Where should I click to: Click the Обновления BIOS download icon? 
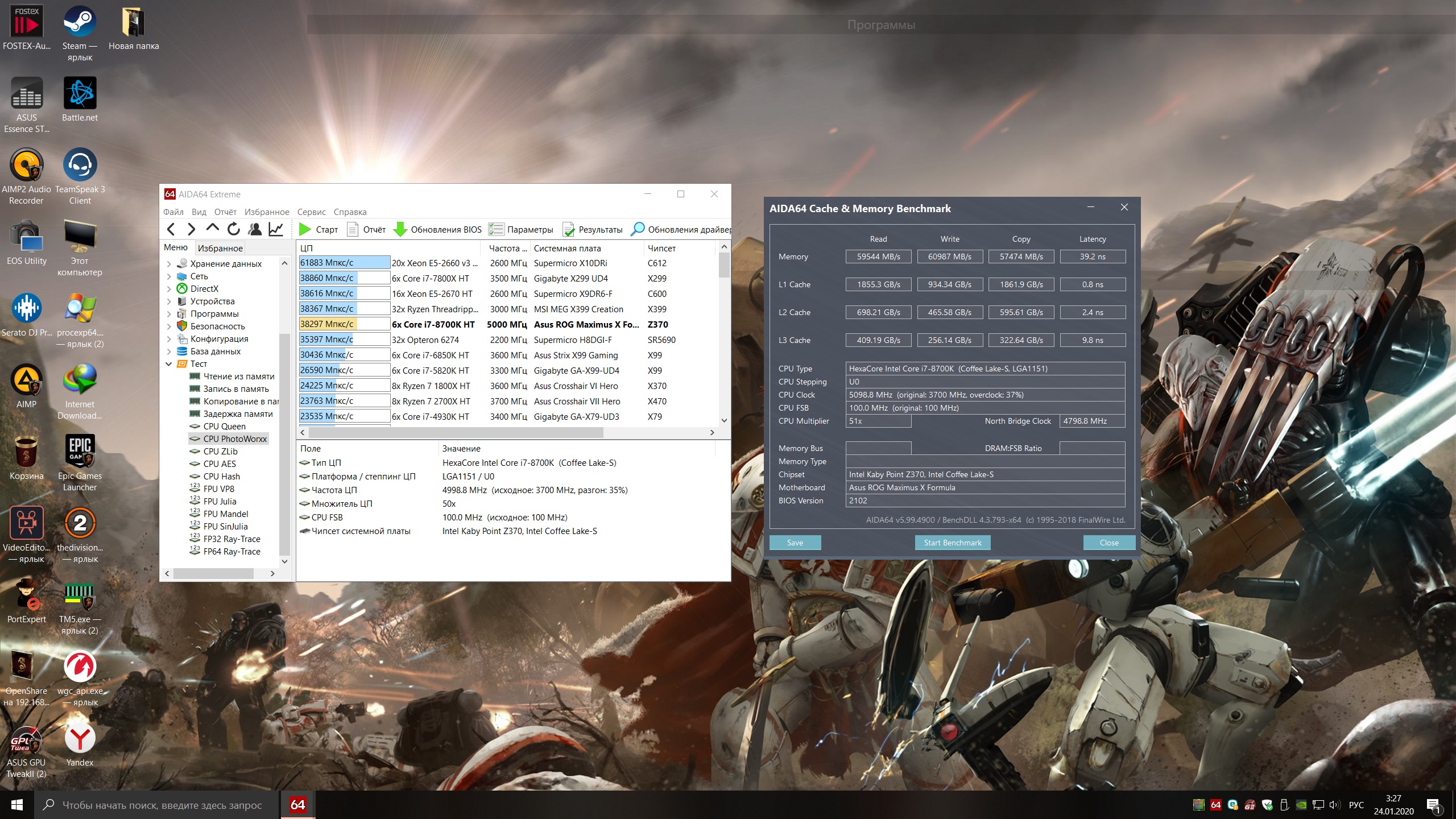400,229
